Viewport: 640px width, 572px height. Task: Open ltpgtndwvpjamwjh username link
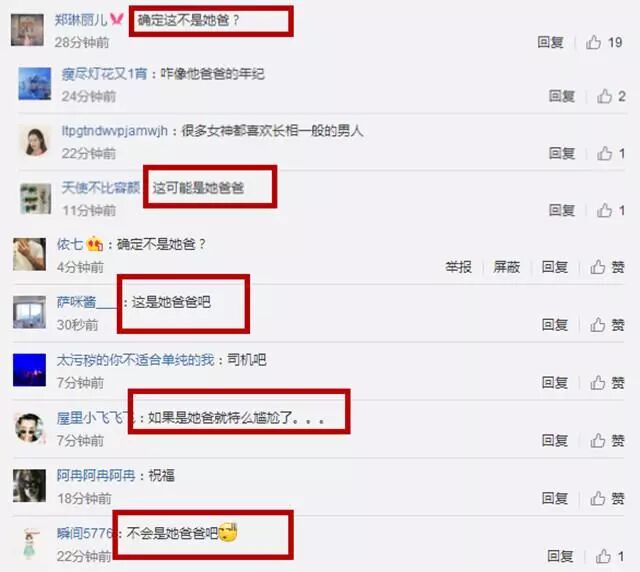[115, 131]
